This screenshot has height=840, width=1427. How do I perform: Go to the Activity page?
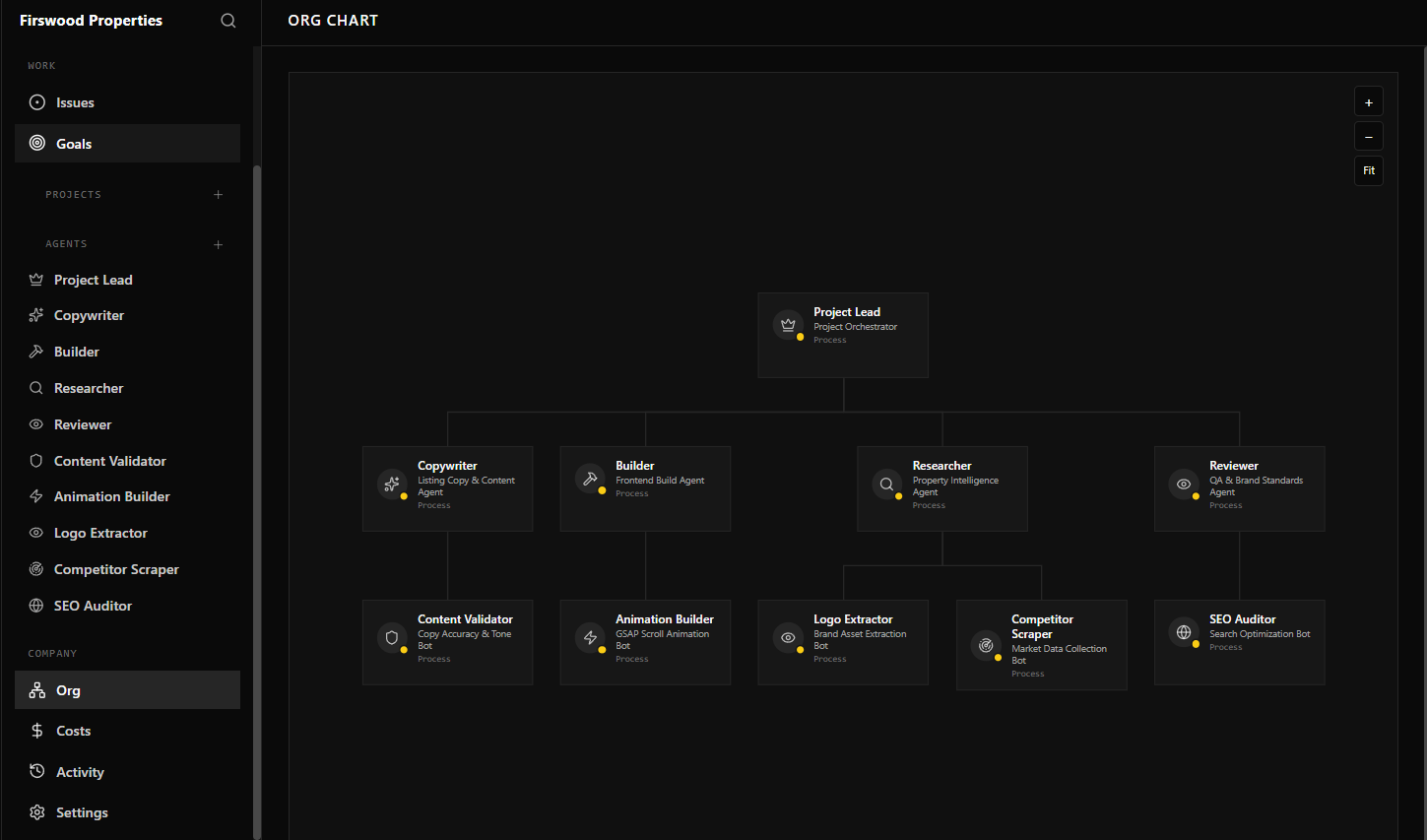coord(80,772)
